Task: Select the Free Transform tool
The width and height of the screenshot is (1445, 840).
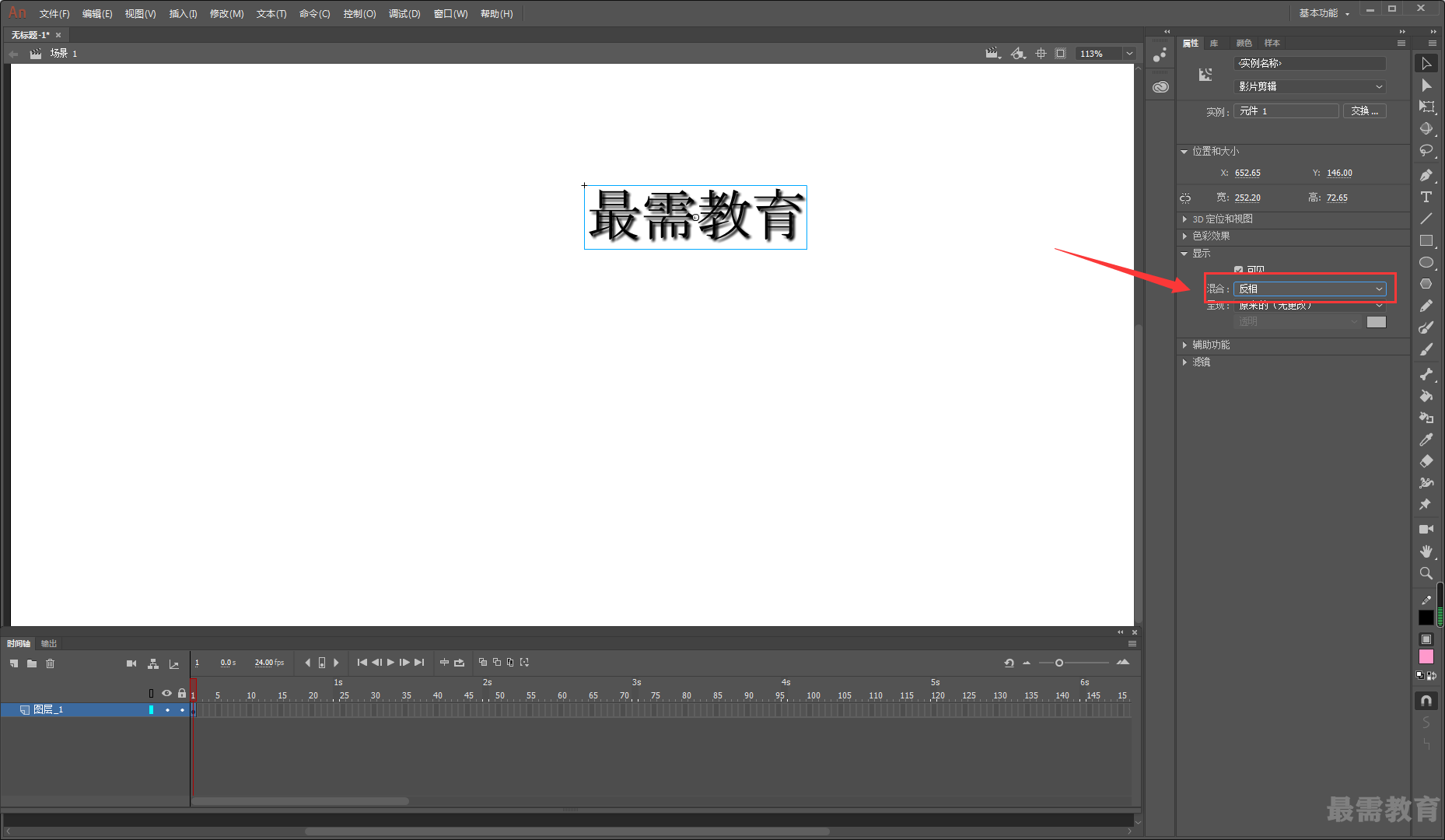Action: (x=1426, y=107)
